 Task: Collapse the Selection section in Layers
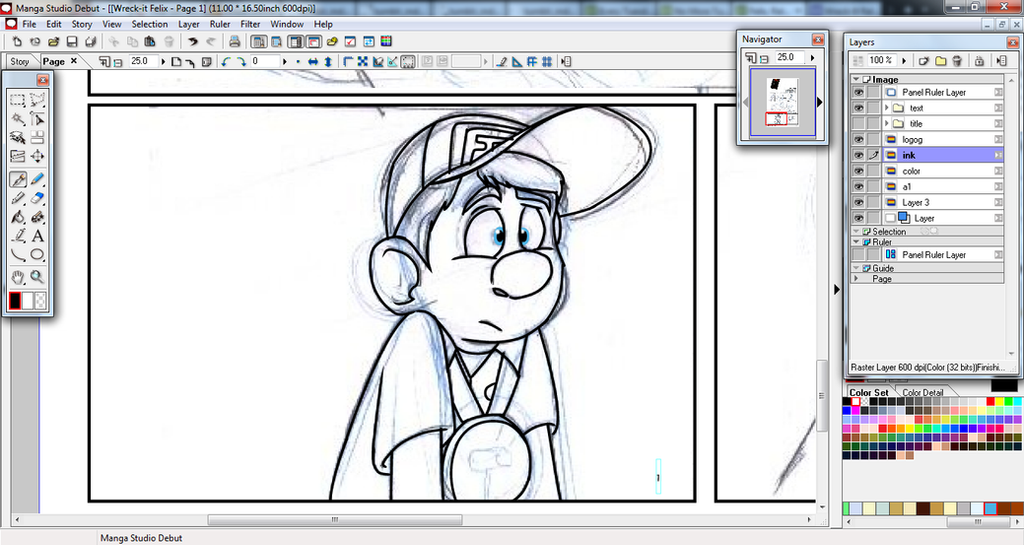pyautogui.click(x=856, y=231)
